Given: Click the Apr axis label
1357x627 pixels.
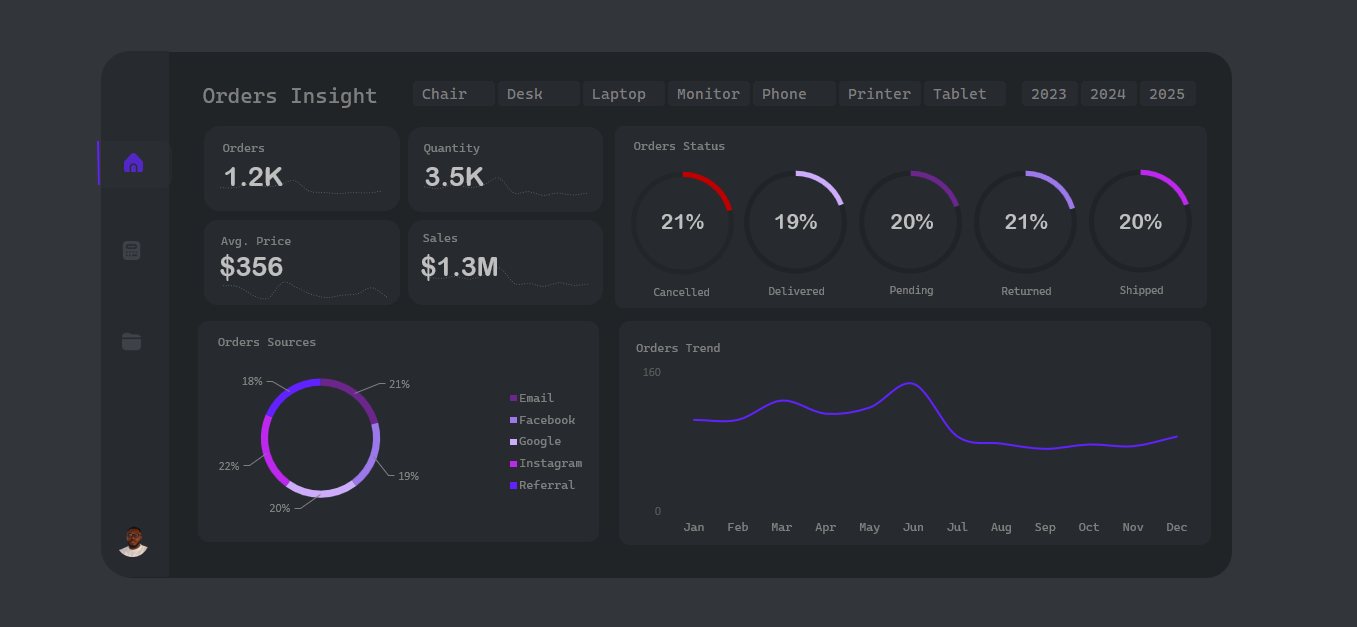Looking at the screenshot, I should pyautogui.click(x=826, y=527).
